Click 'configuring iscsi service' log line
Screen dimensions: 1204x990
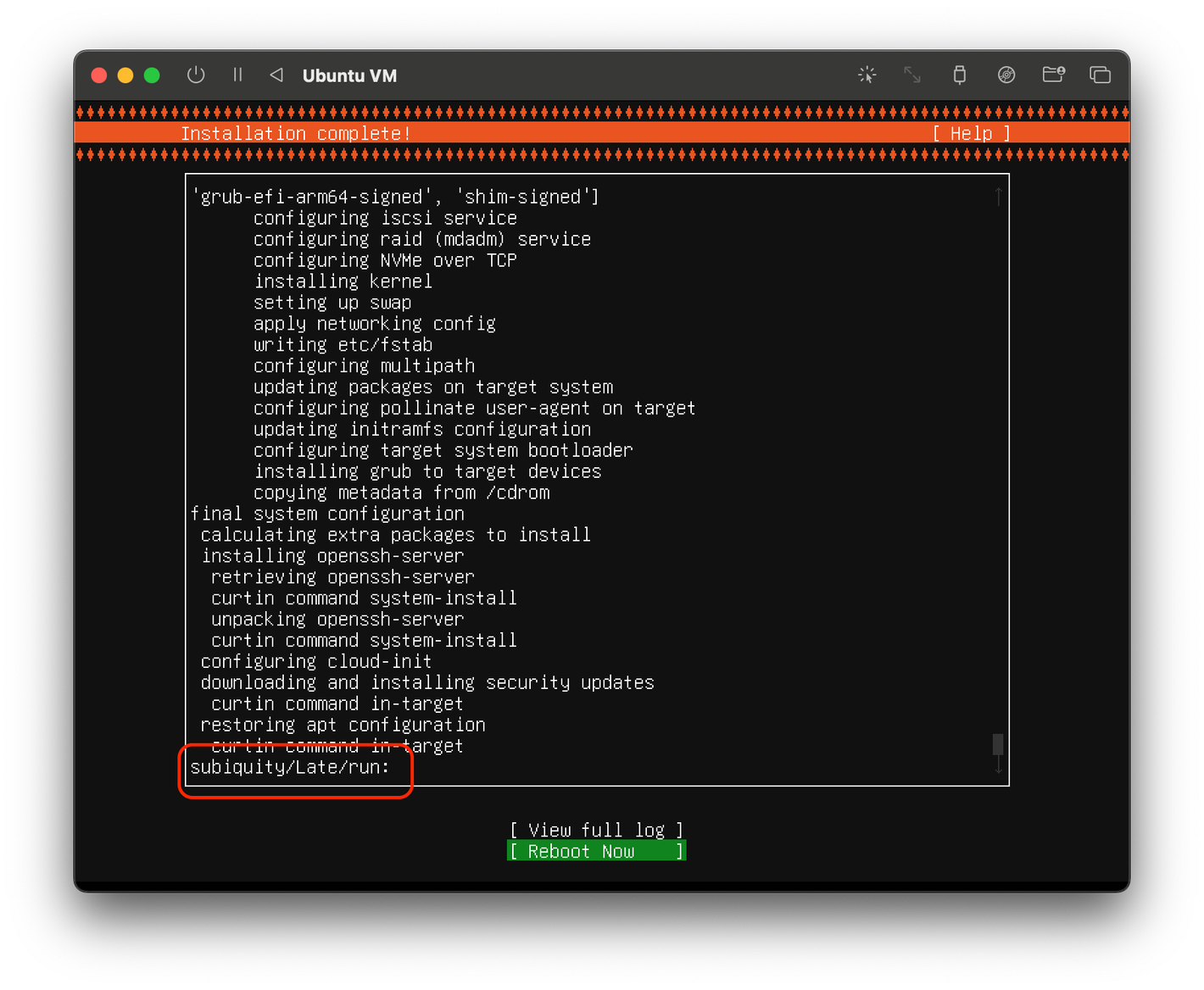click(x=385, y=218)
